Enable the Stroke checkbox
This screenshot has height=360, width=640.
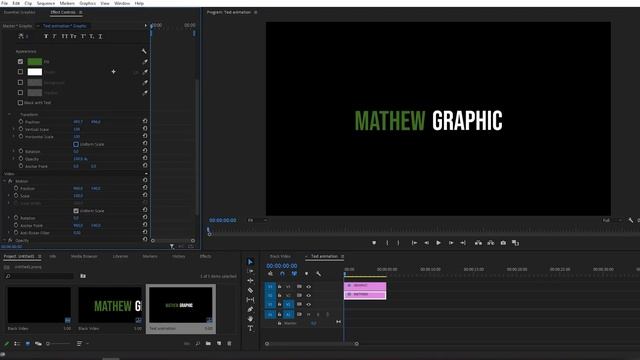click(x=20, y=72)
